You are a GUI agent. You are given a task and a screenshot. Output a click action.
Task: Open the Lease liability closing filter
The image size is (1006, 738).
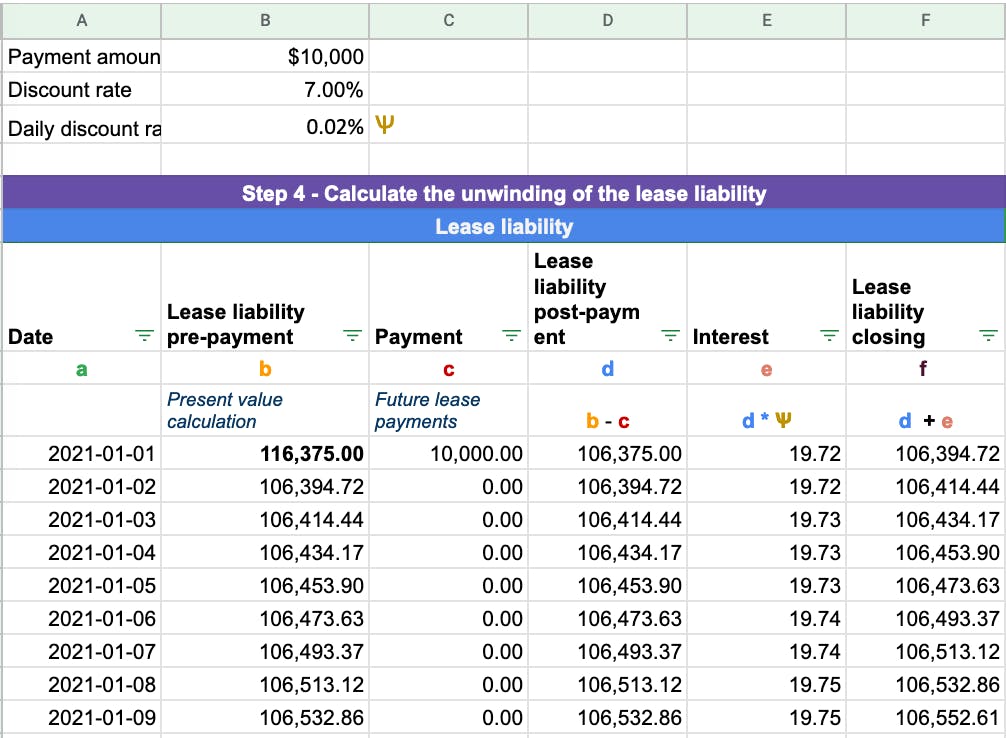(x=990, y=337)
